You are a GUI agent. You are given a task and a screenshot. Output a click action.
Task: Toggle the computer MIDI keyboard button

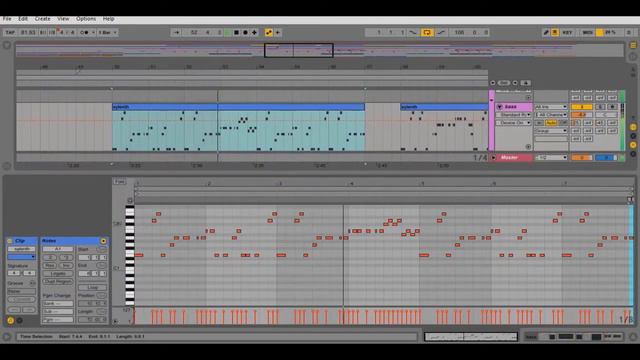click(555, 33)
